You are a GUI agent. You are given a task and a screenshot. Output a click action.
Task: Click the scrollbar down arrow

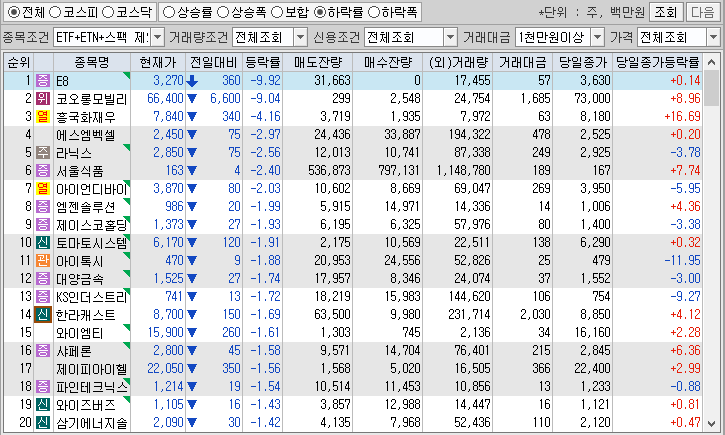[x=712, y=423]
